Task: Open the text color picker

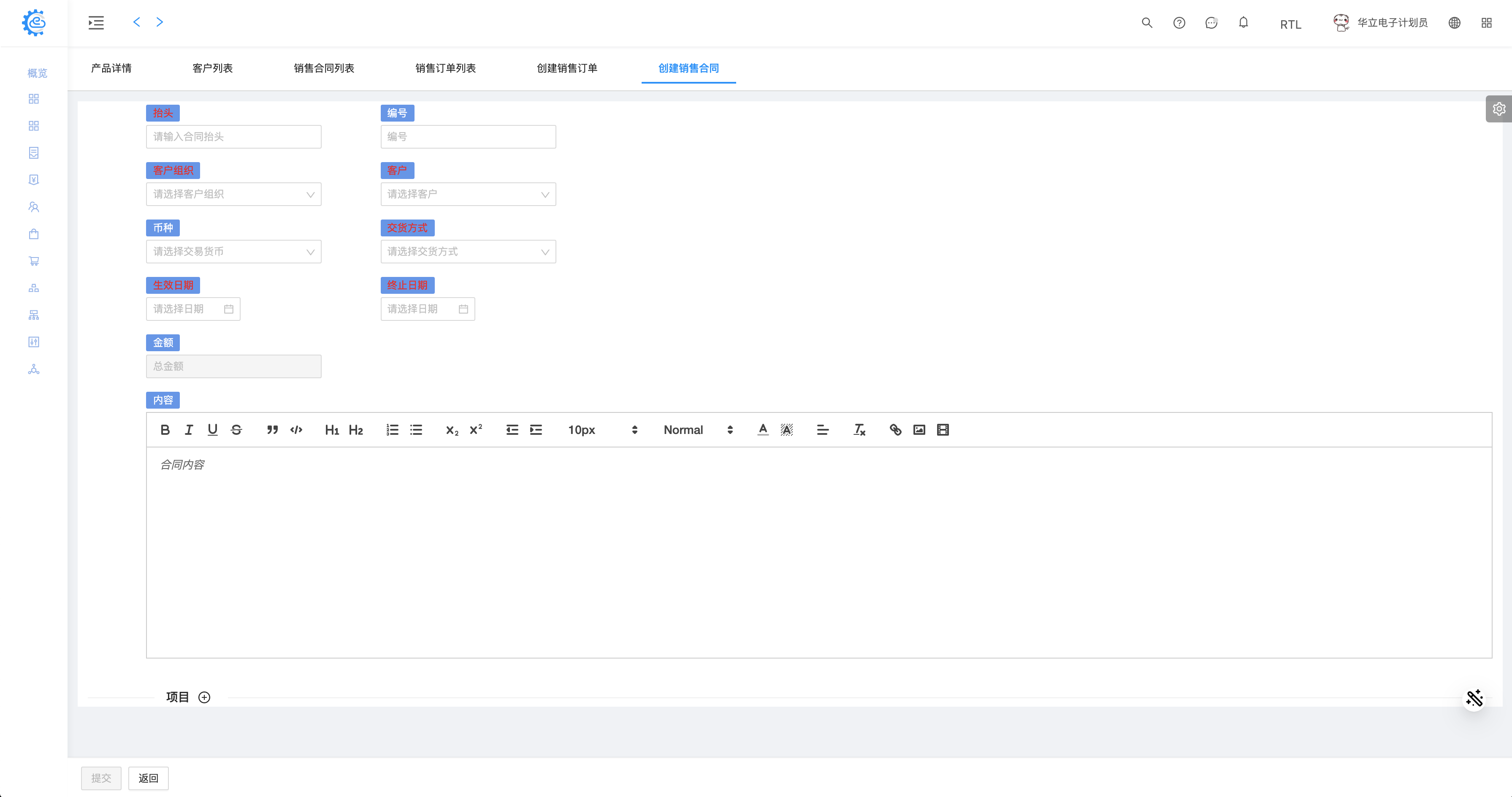Action: point(762,430)
